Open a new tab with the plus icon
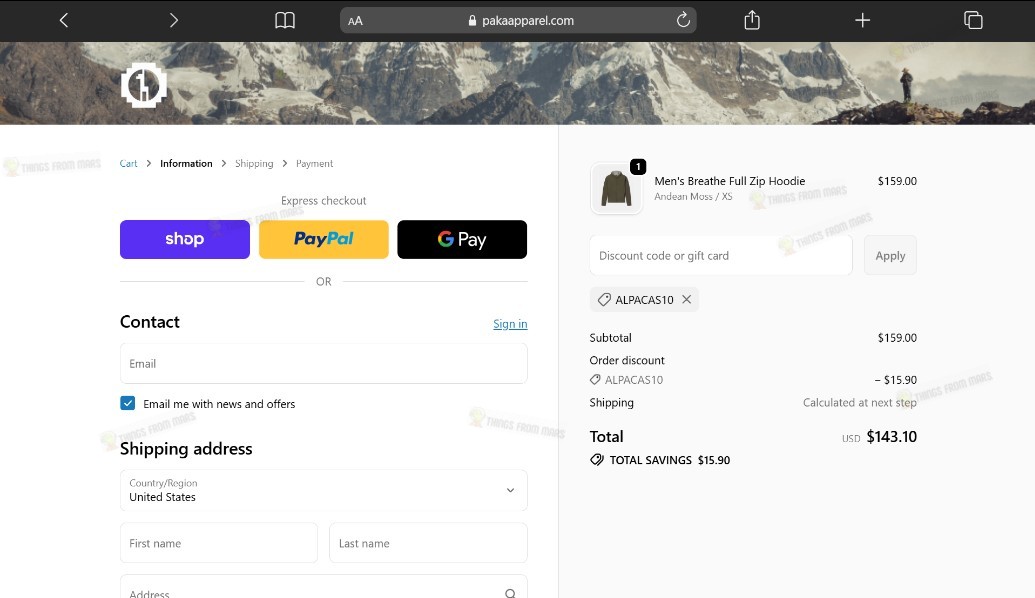Image resolution: width=1035 pixels, height=598 pixels. [862, 20]
